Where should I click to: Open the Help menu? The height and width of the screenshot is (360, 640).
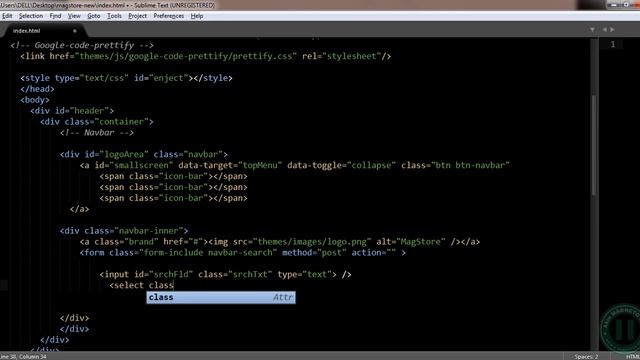tap(197, 16)
